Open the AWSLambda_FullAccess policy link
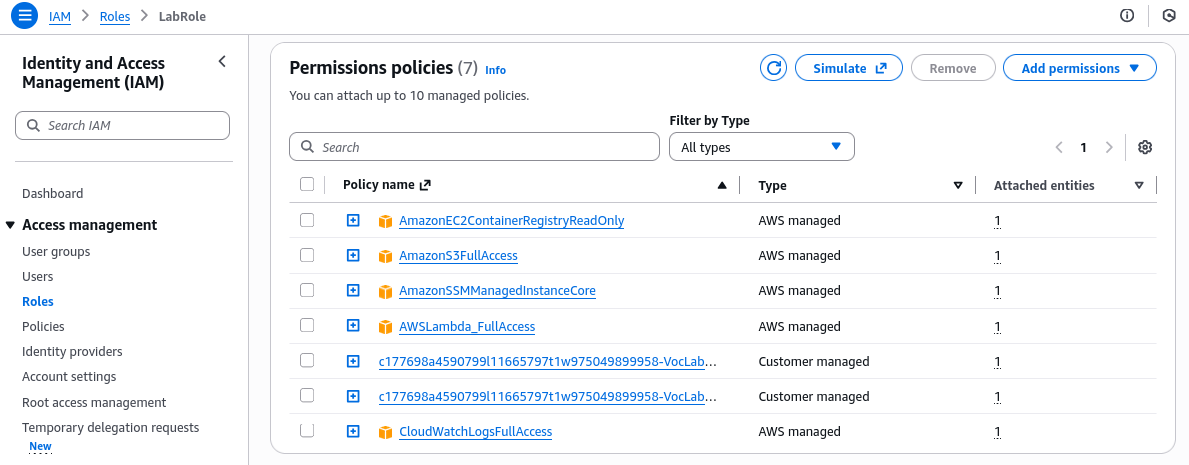 [467, 326]
